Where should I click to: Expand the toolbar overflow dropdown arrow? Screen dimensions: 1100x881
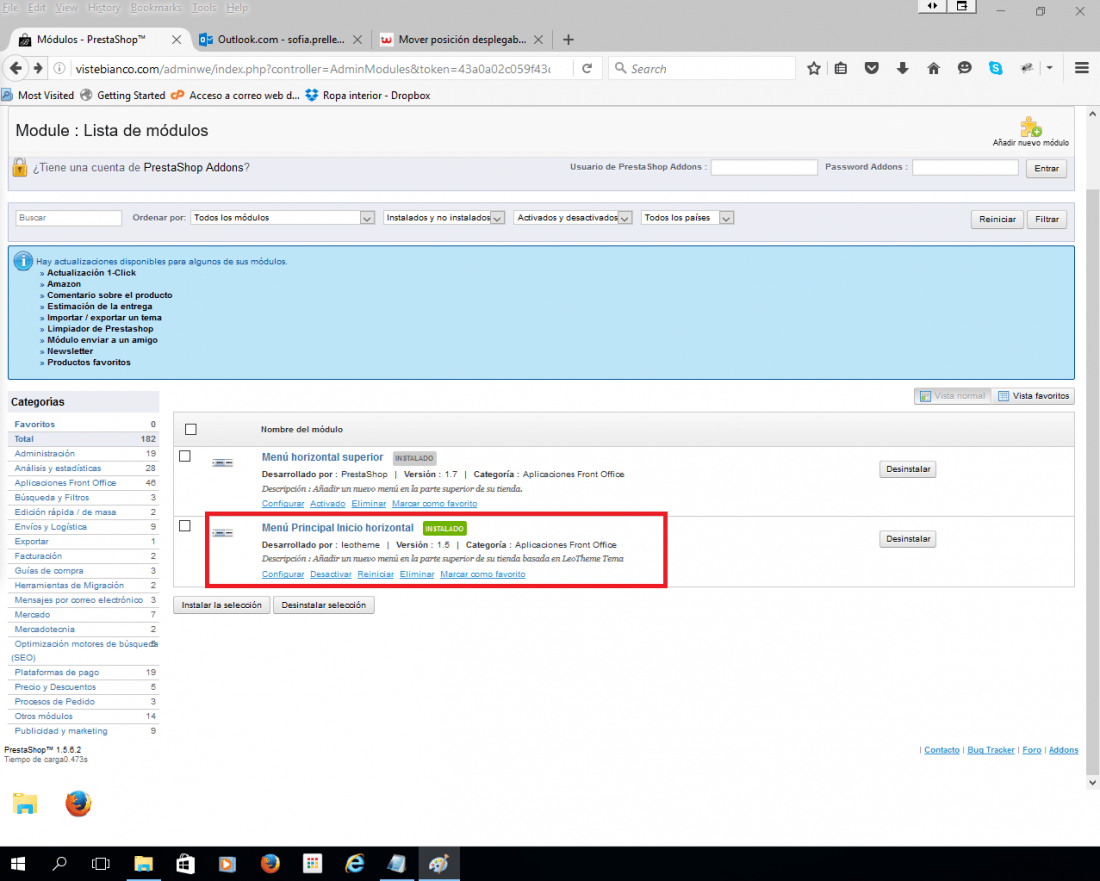(1049, 68)
